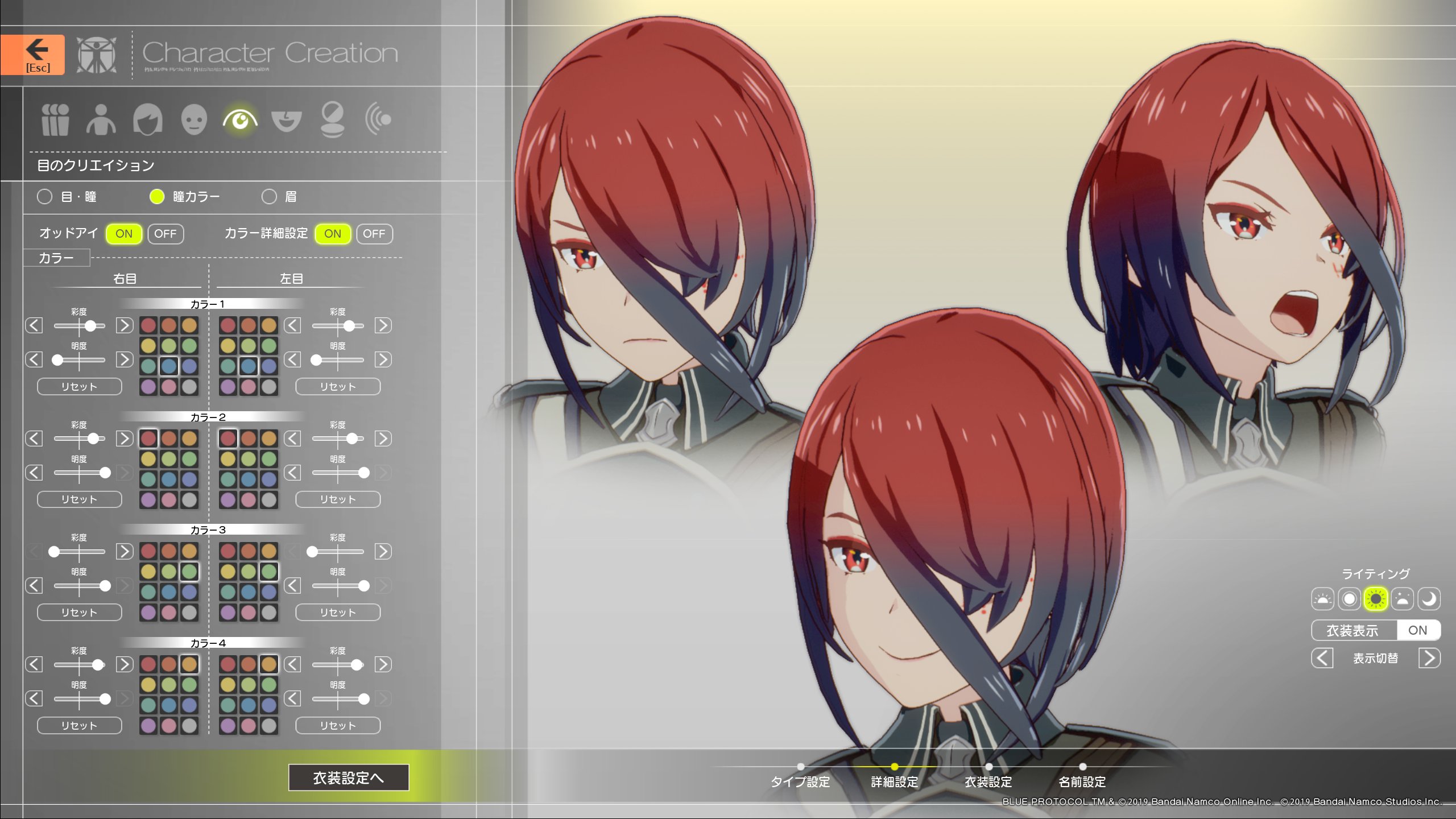Viewport: 1456px width, 819px height.
Task: Click the Vitruvian figure logo icon
Action: pos(97,55)
